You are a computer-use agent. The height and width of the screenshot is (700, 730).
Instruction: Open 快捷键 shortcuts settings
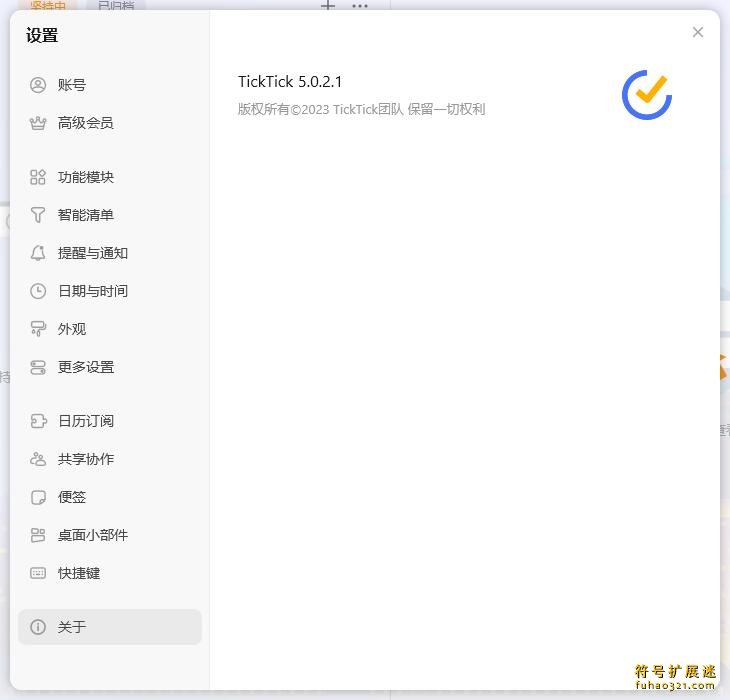pyautogui.click(x=110, y=573)
